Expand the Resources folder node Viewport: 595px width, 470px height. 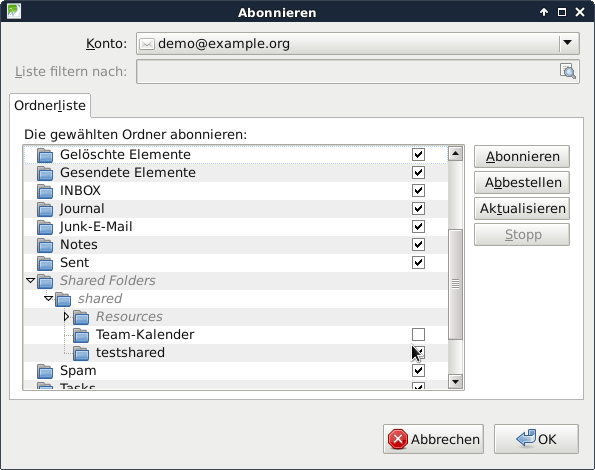tap(66, 316)
